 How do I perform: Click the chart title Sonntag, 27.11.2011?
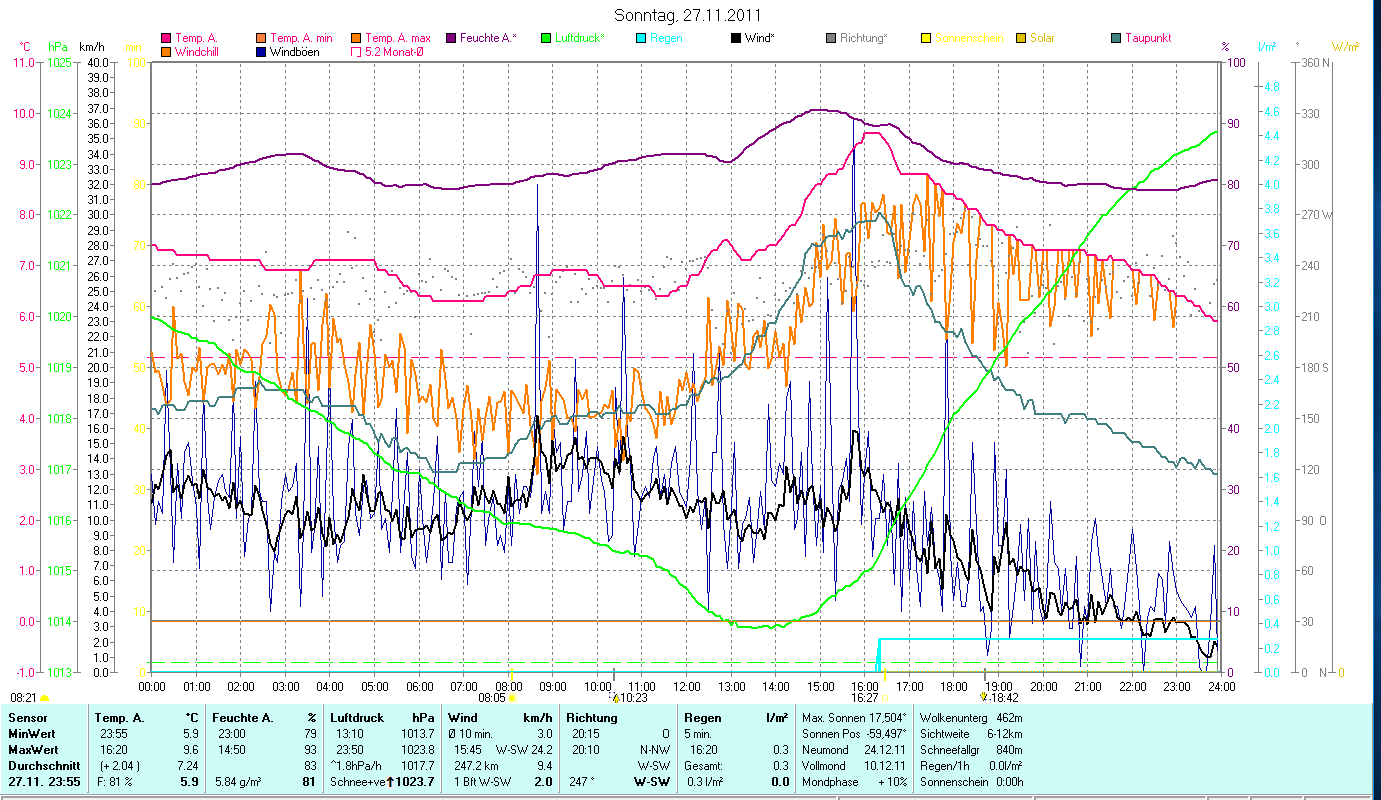pyautogui.click(x=690, y=15)
